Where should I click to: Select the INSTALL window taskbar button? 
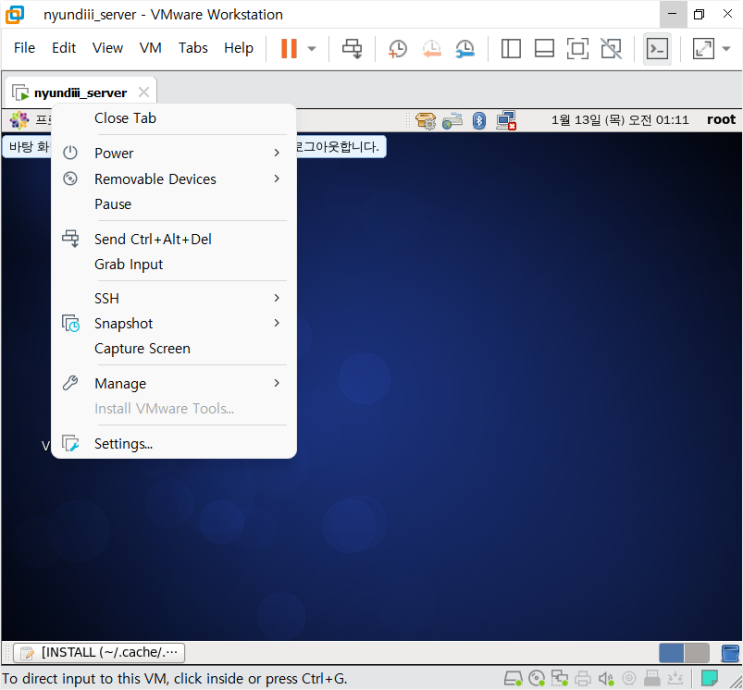pyautogui.click(x=99, y=653)
